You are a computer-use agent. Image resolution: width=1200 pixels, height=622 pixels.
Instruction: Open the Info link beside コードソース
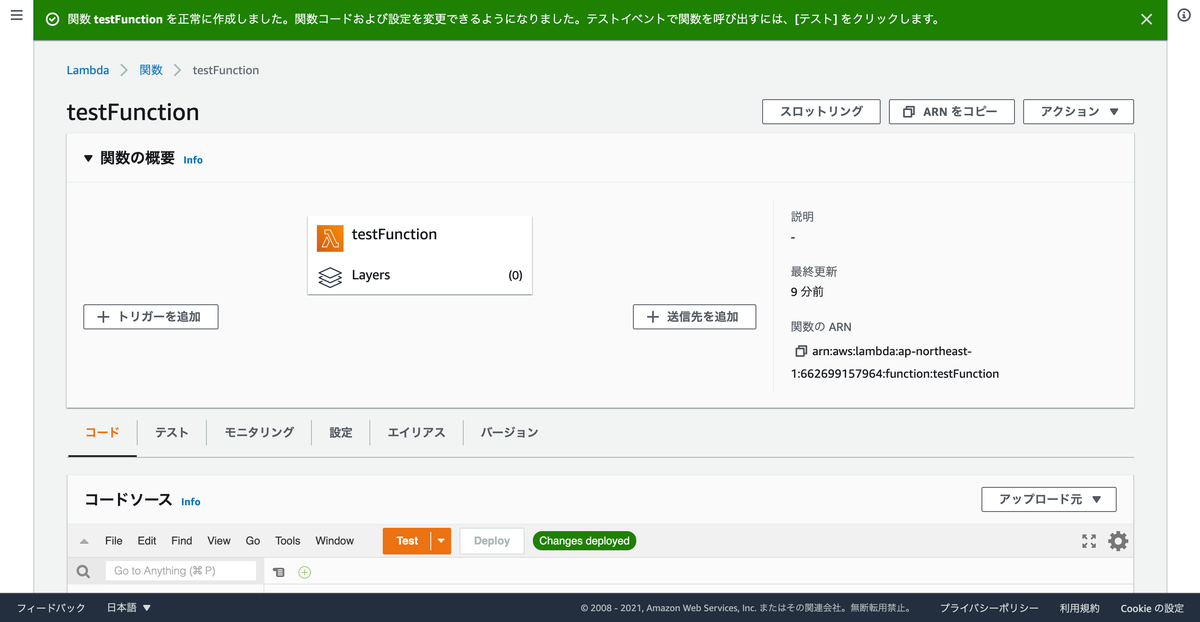191,502
